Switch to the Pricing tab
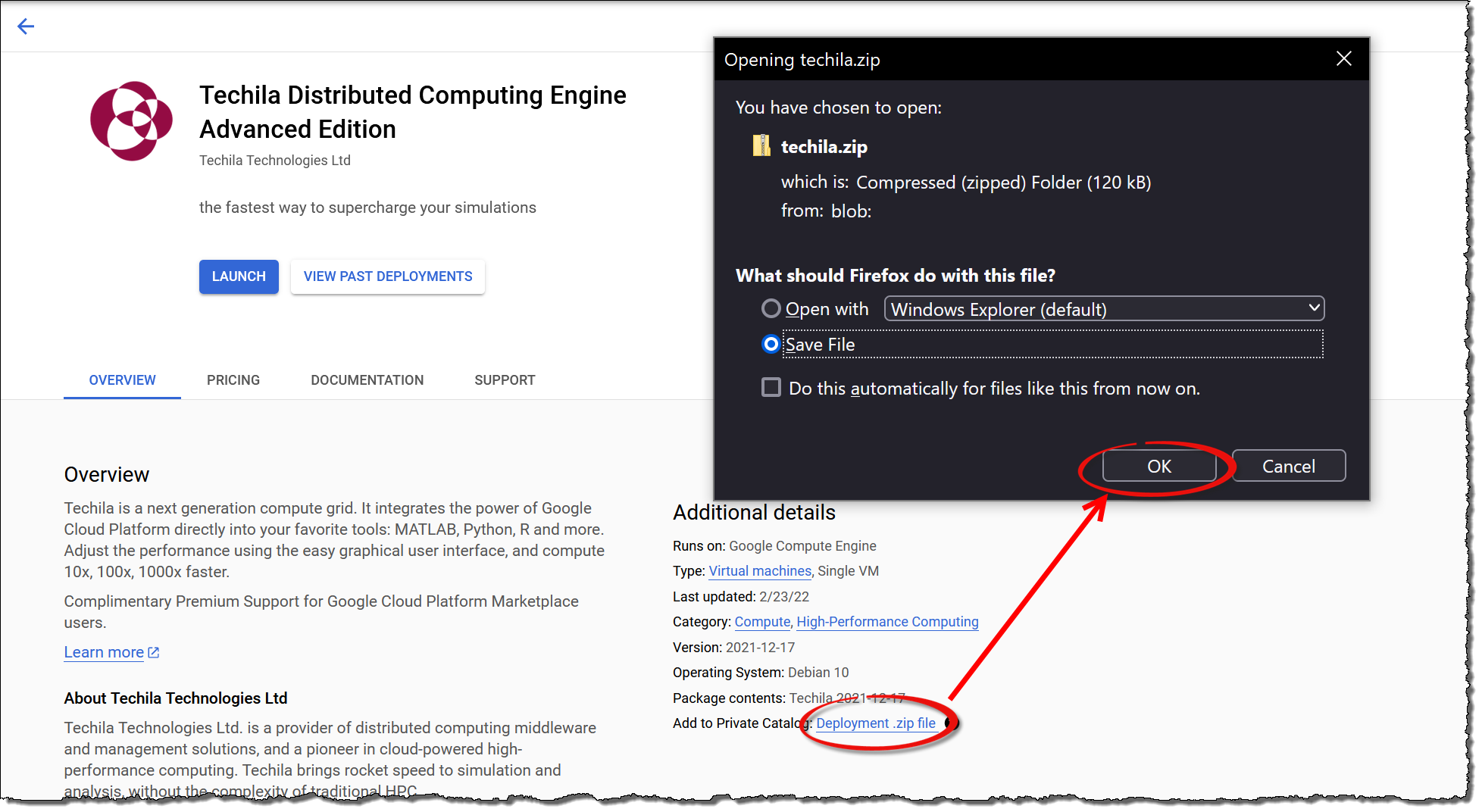The width and height of the screenshot is (1482, 812). point(233,380)
